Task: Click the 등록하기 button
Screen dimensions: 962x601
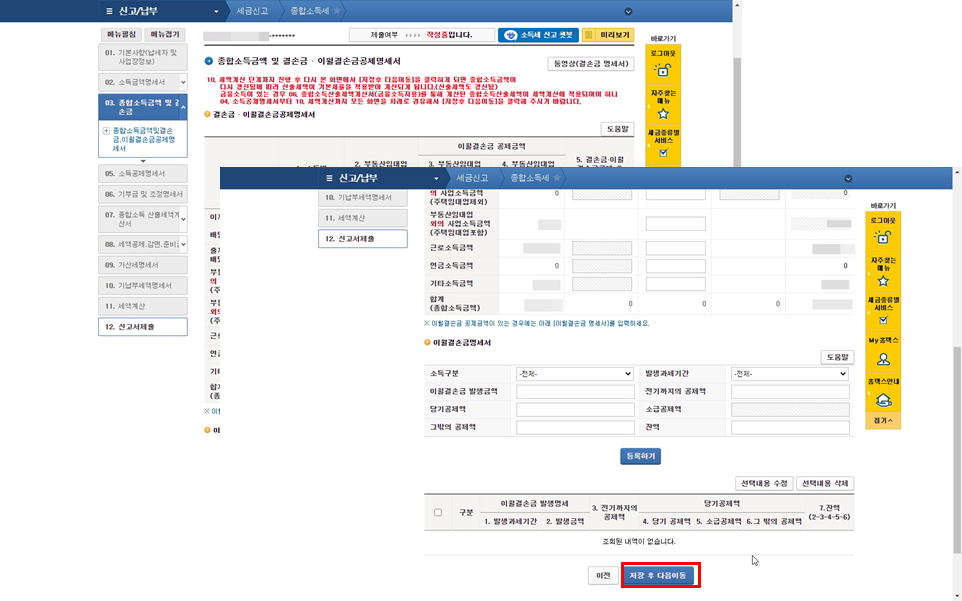Action: (x=640, y=456)
